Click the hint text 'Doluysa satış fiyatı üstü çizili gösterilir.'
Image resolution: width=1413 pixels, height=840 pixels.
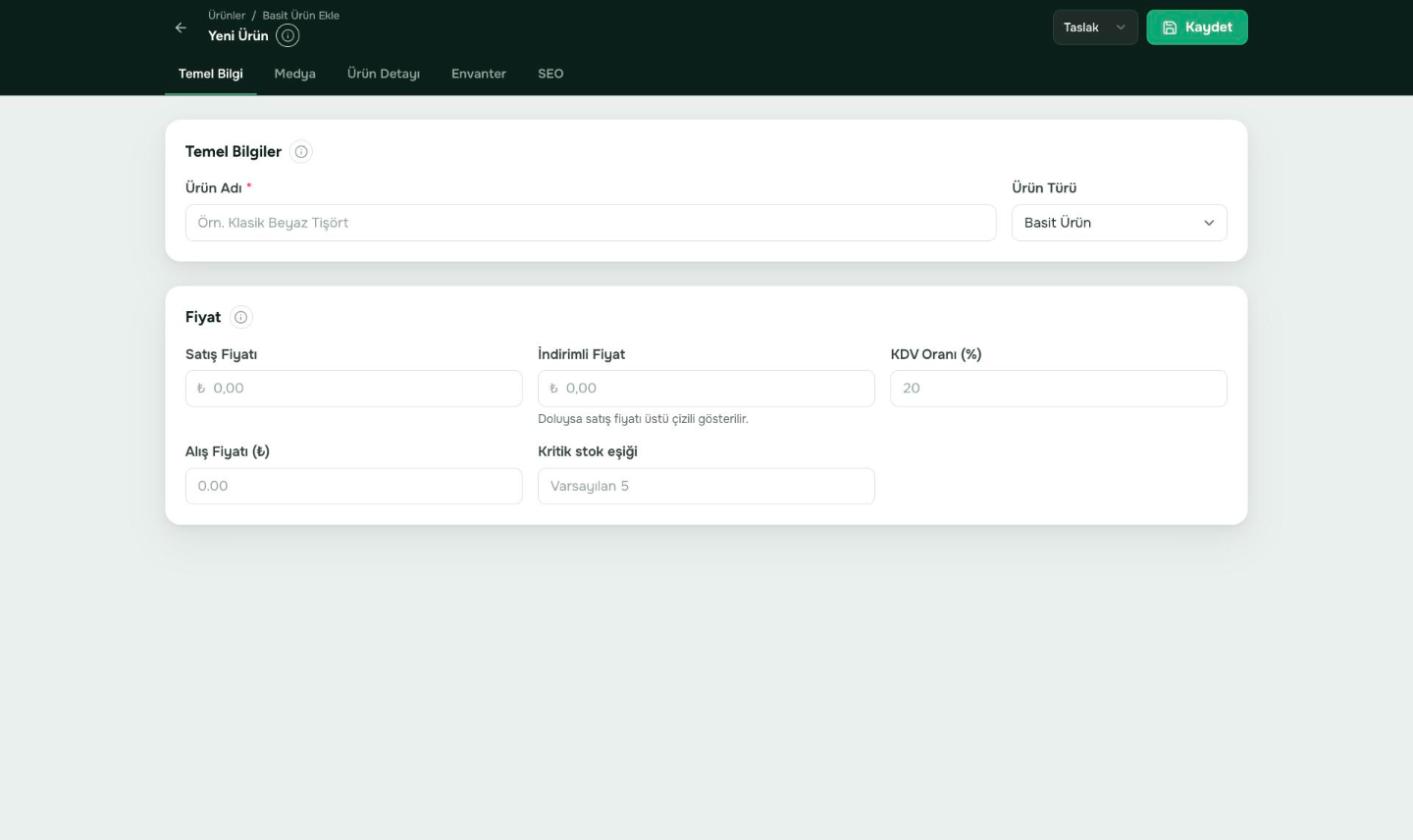point(643,419)
